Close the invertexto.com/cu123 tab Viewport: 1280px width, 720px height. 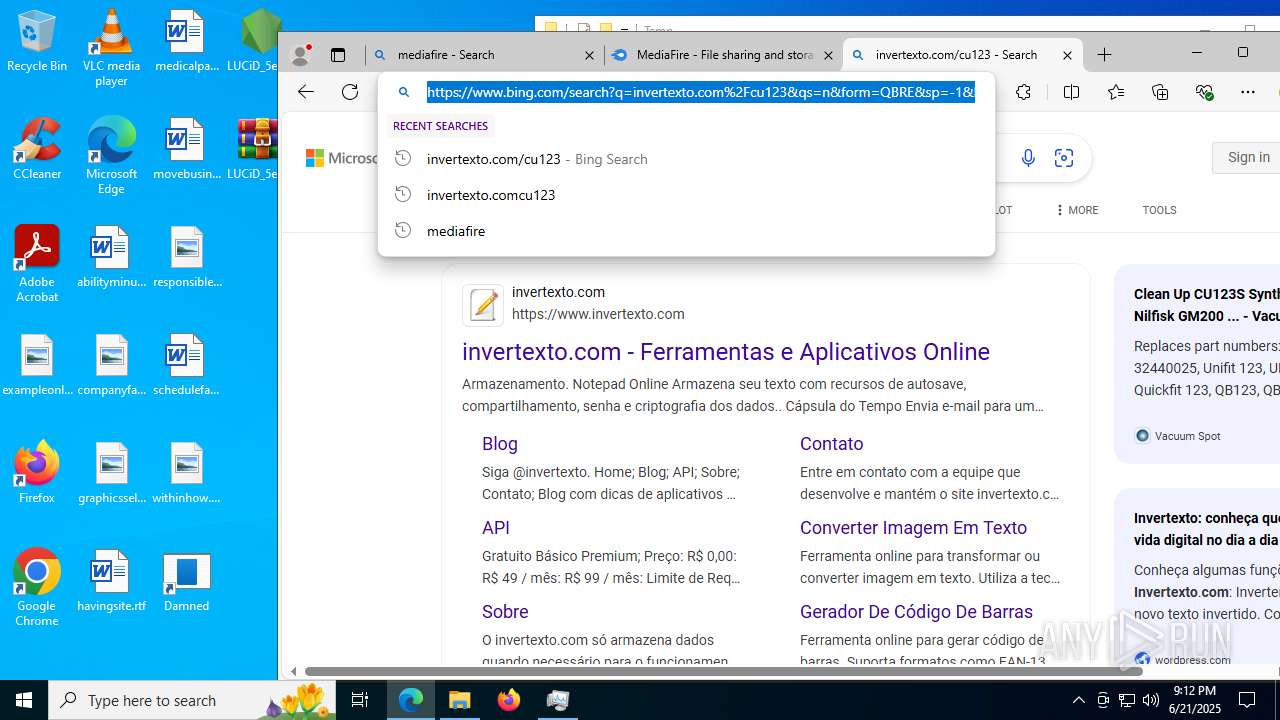1067,55
